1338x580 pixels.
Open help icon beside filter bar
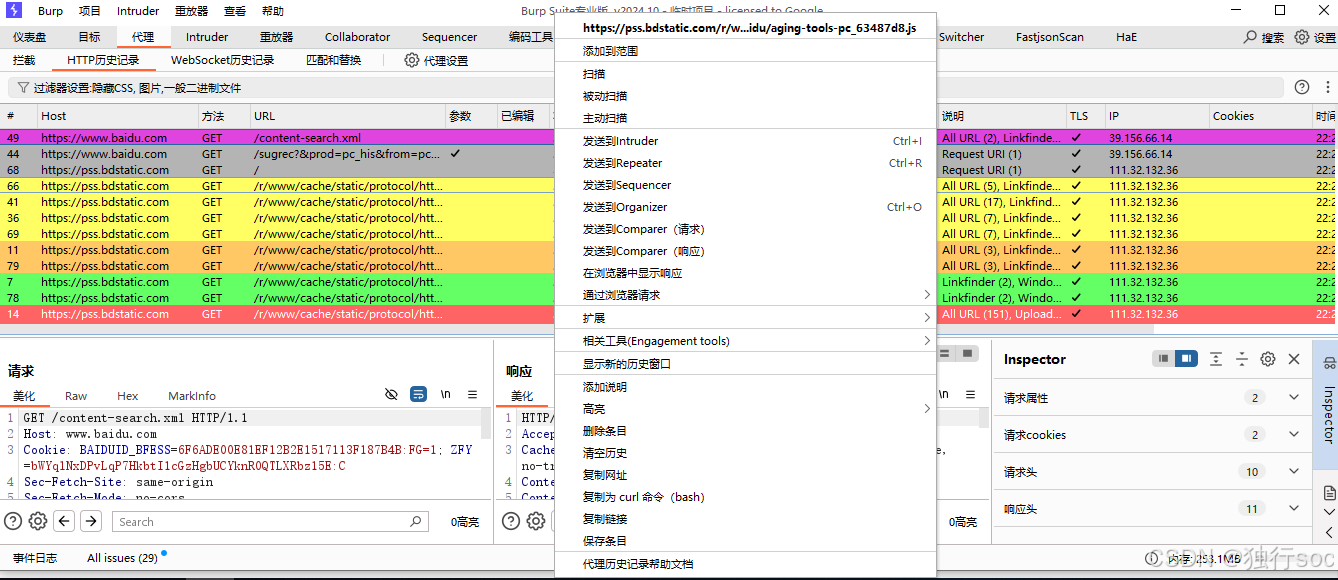click(1301, 87)
